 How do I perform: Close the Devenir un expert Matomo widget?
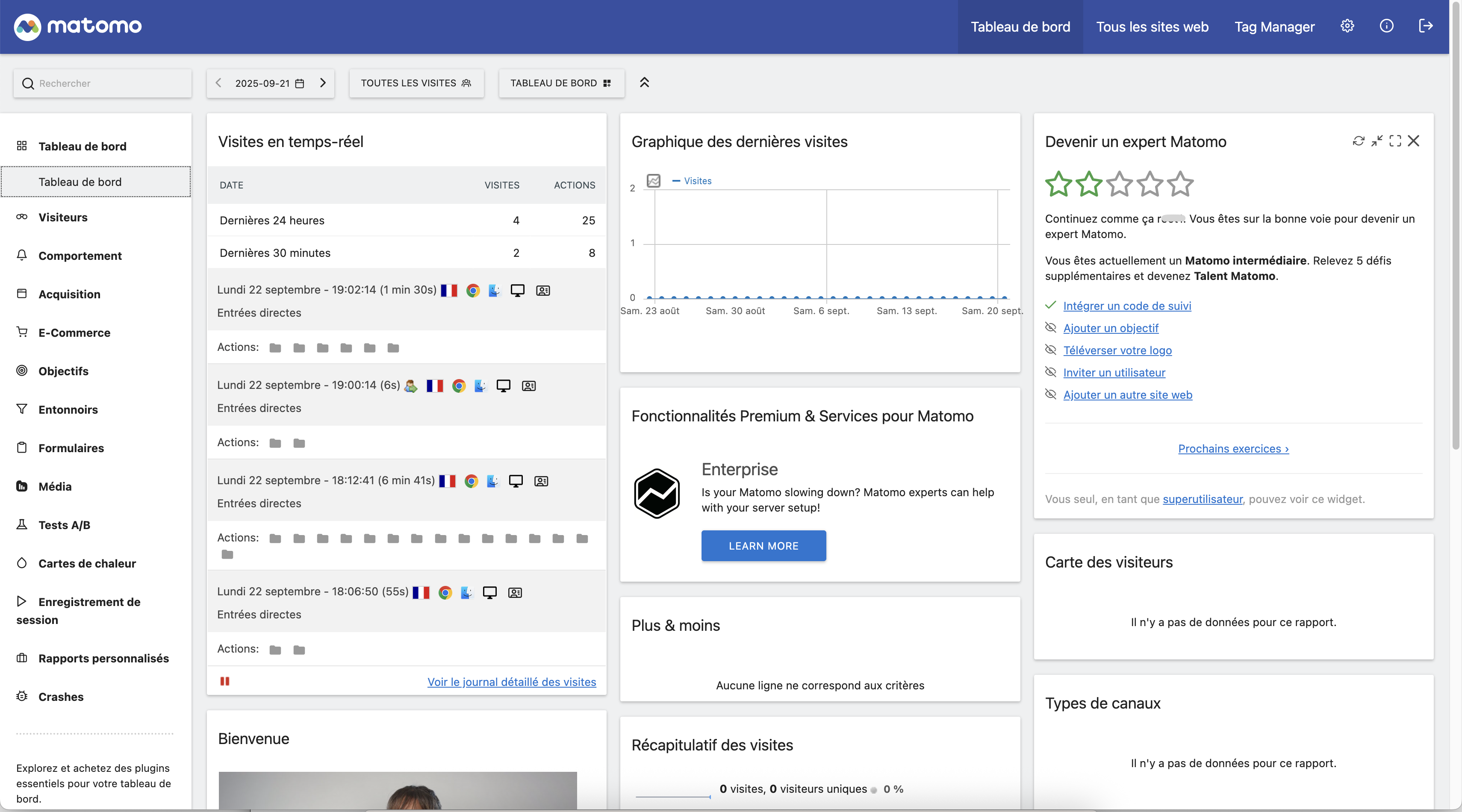(x=1414, y=141)
